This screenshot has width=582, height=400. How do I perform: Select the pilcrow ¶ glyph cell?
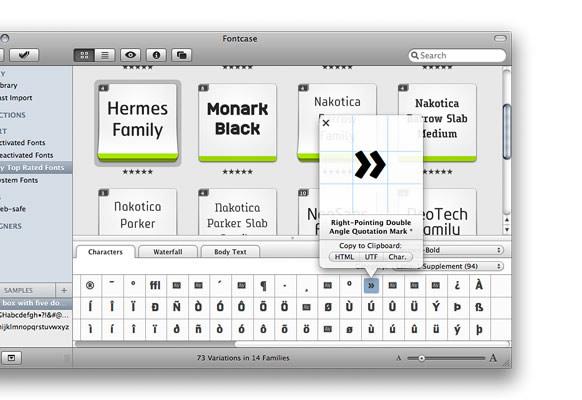(x=263, y=285)
